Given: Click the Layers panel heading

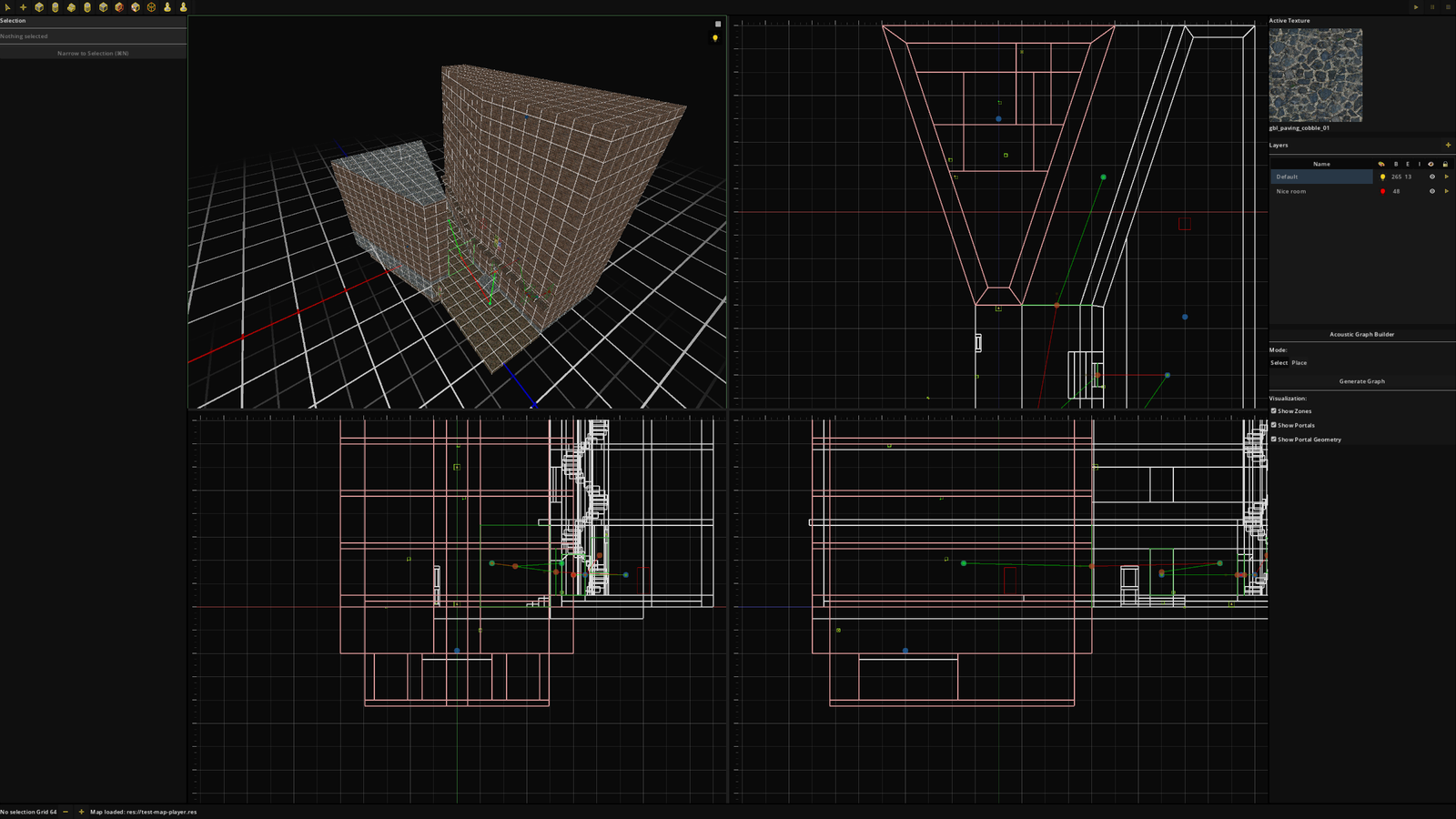Looking at the screenshot, I should (1279, 145).
